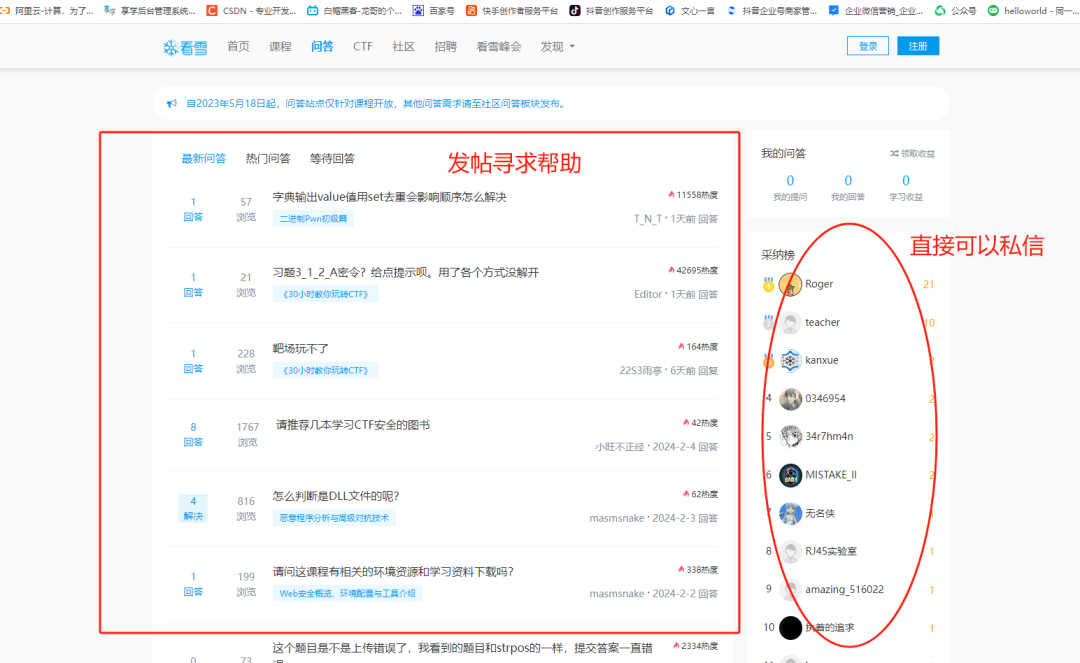The image size is (1080, 663).
Task: Click the 我的提问 count
Action: [790, 180]
